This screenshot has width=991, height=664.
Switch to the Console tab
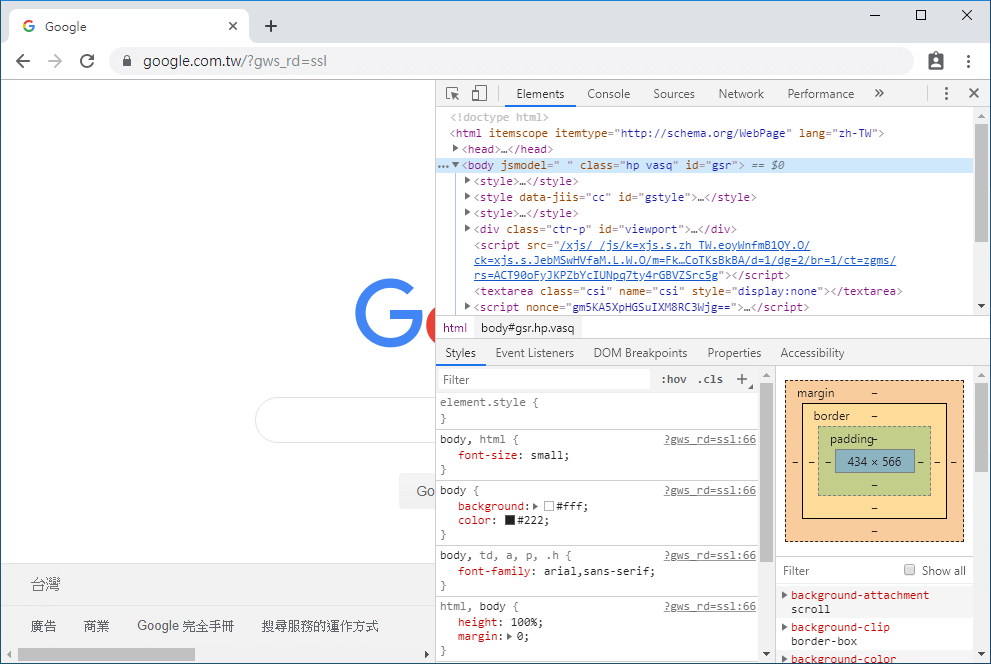point(609,94)
